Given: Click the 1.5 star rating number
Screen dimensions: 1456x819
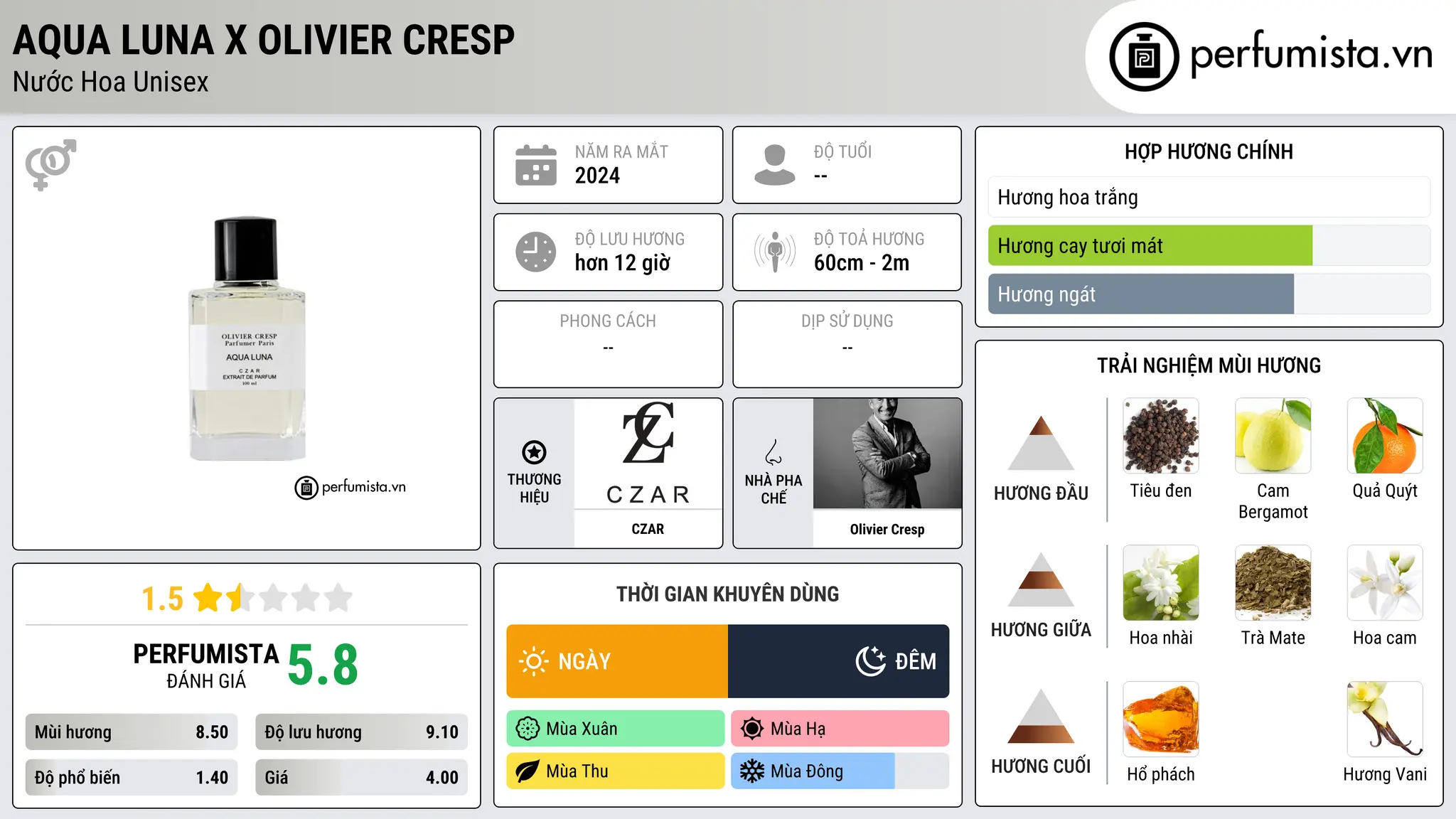Looking at the screenshot, I should point(163,599).
